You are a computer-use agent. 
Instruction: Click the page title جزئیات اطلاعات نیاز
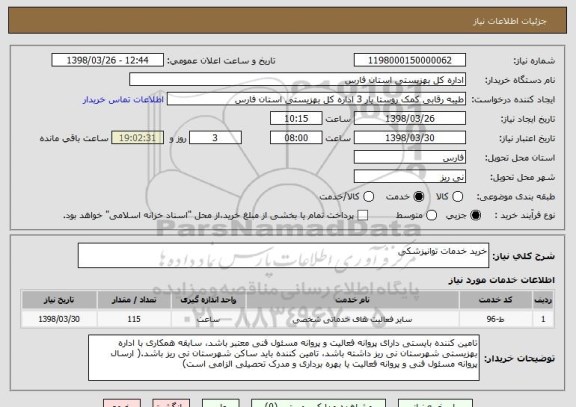pos(510,21)
